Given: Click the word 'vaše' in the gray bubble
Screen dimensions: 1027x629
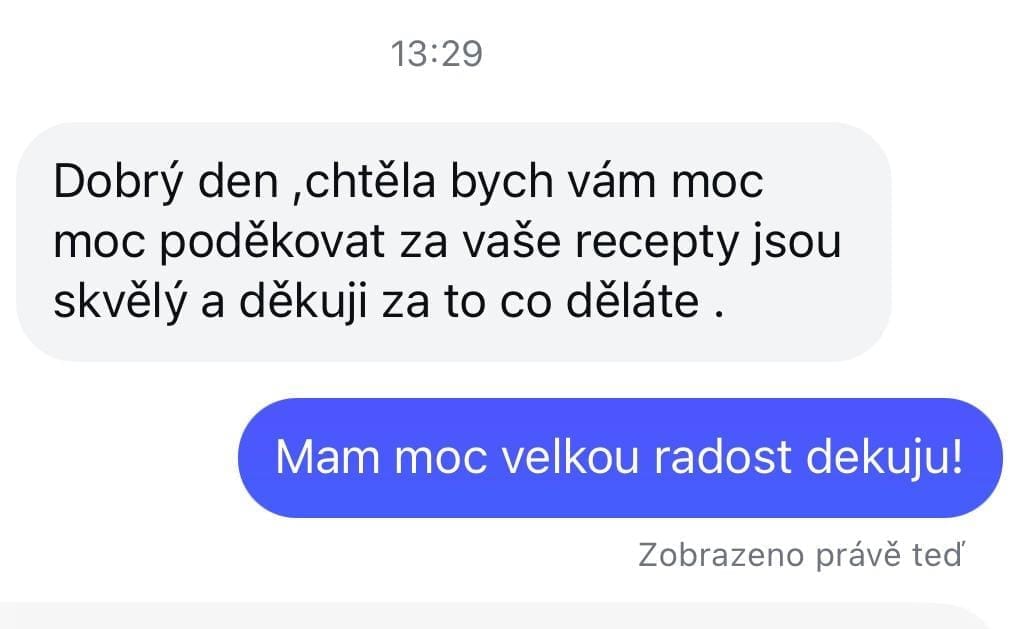Looking at the screenshot, I should 512,242.
